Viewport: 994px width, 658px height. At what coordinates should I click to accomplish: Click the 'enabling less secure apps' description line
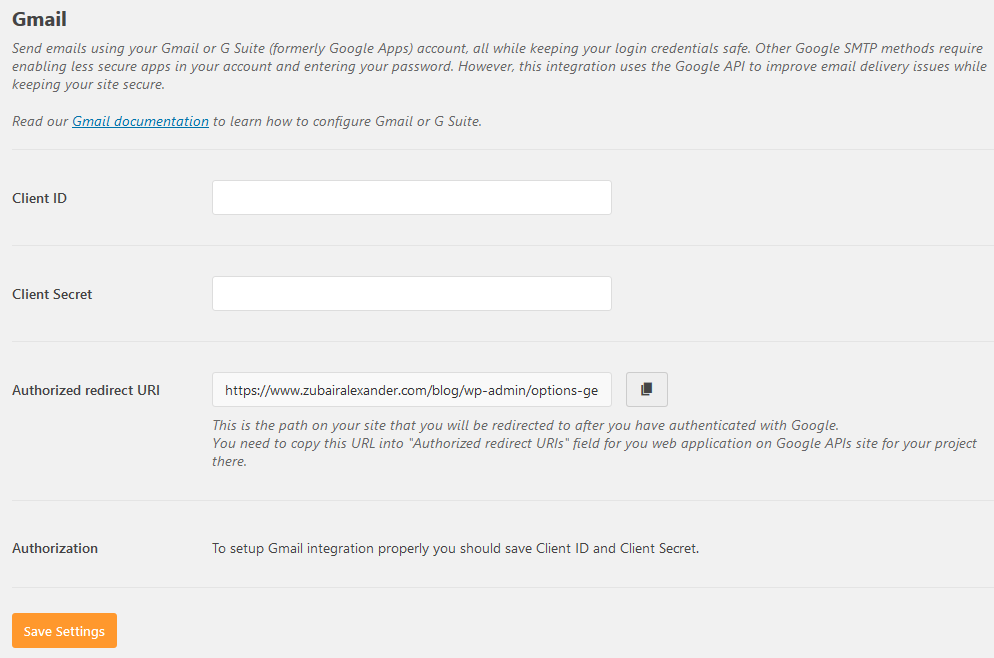pyautogui.click(x=499, y=67)
